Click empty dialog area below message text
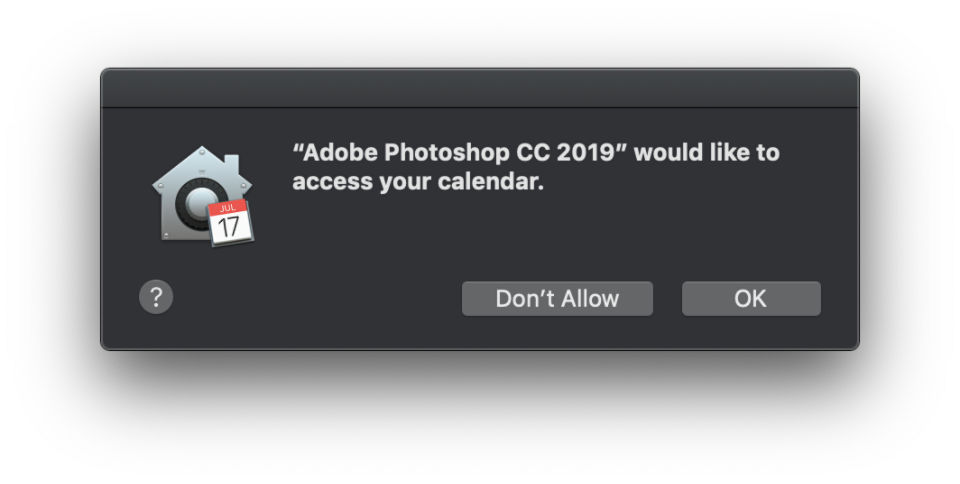960x484 pixels. click(539, 236)
